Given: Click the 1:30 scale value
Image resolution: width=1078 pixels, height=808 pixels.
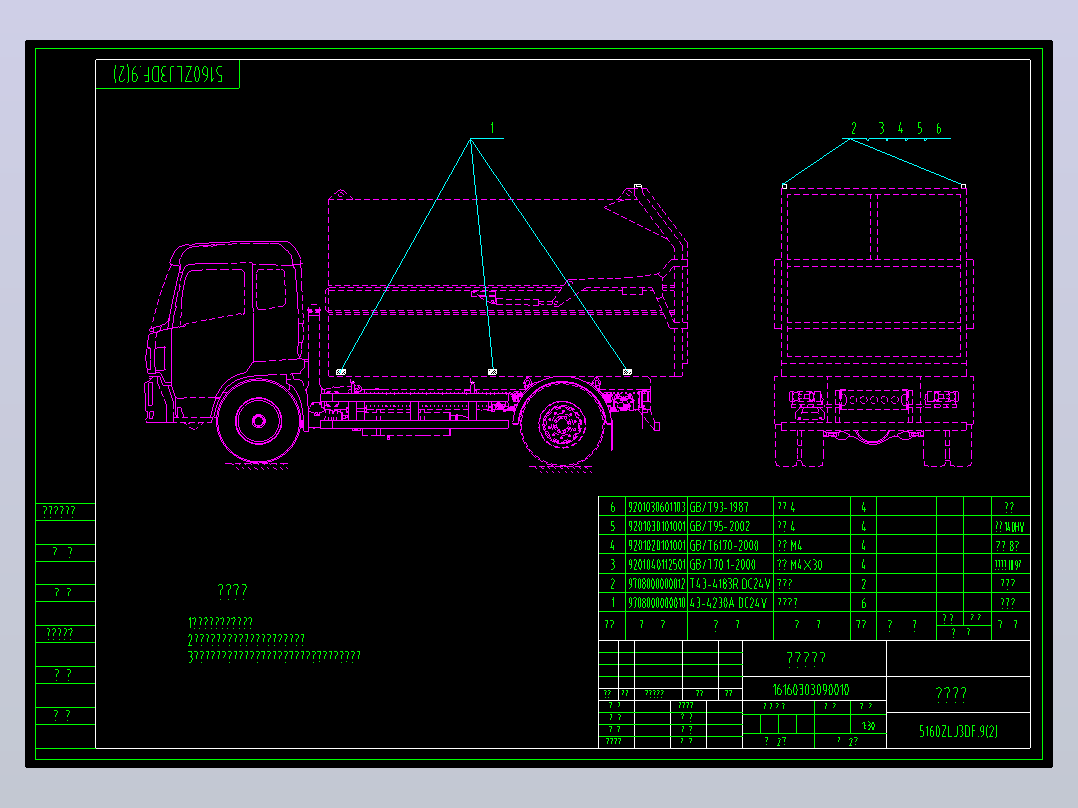Looking at the screenshot, I should point(868,726).
